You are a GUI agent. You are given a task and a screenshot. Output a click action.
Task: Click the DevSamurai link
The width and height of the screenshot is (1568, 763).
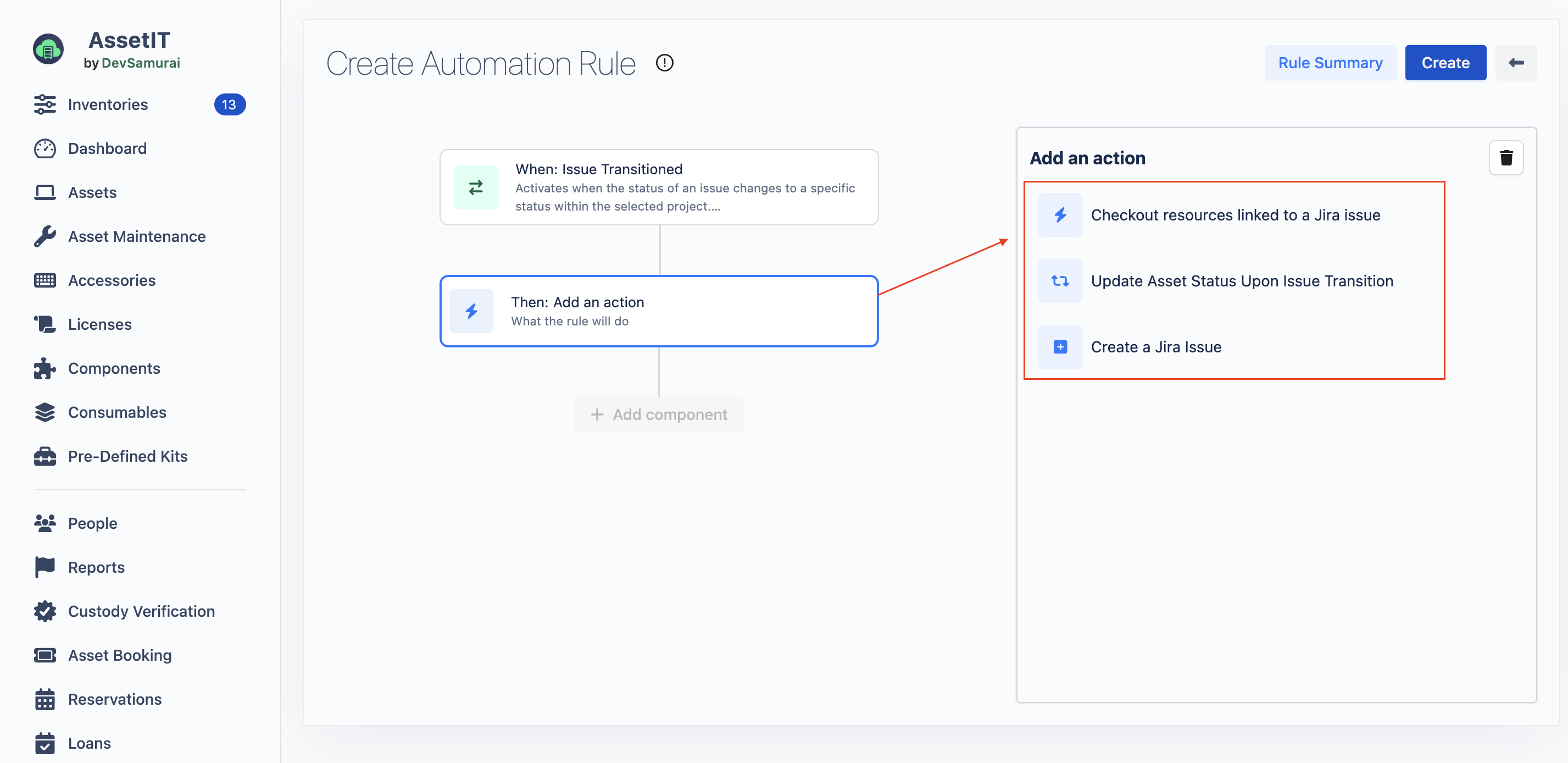click(141, 63)
